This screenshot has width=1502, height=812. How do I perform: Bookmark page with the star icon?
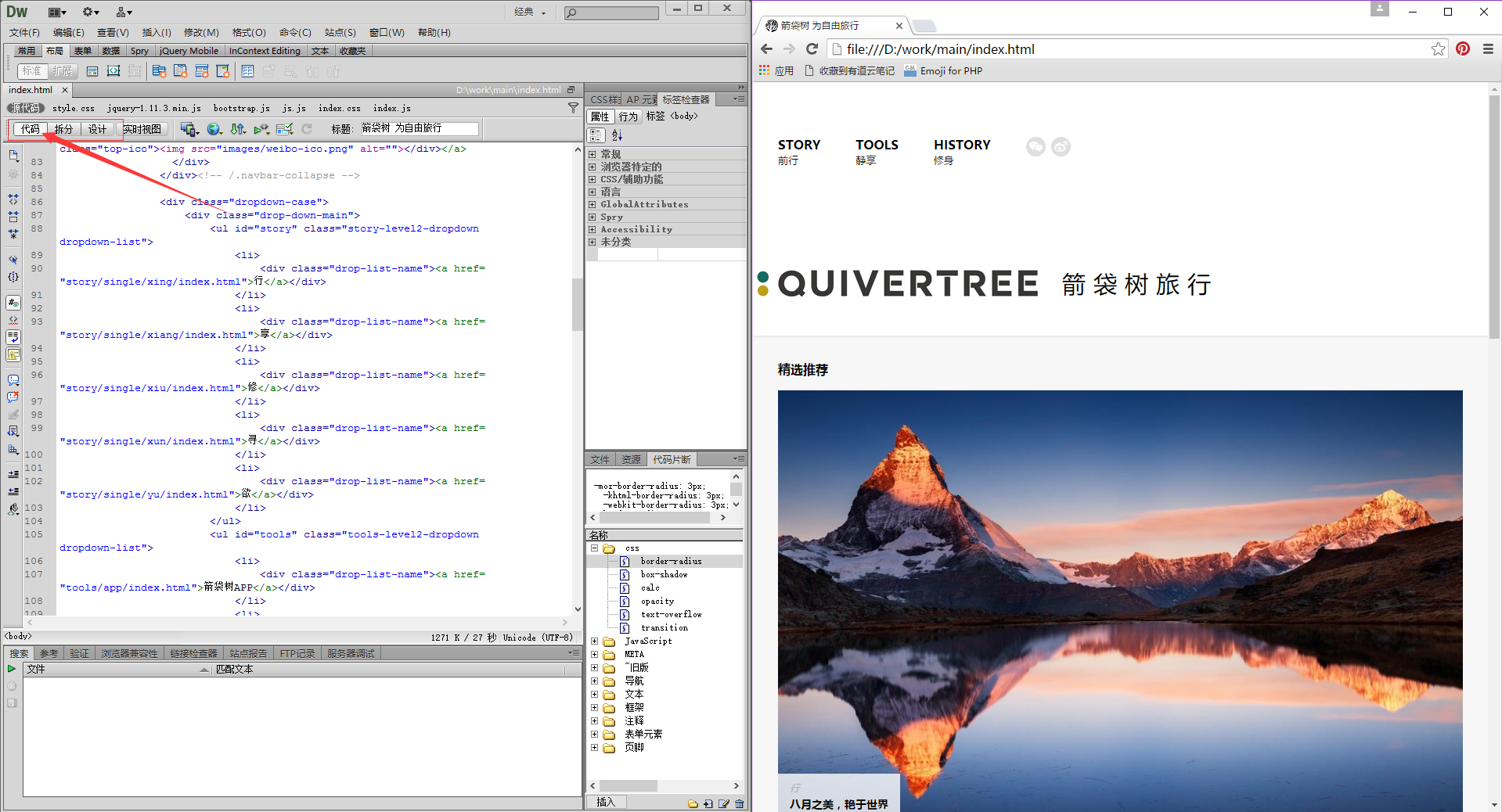[x=1438, y=49]
